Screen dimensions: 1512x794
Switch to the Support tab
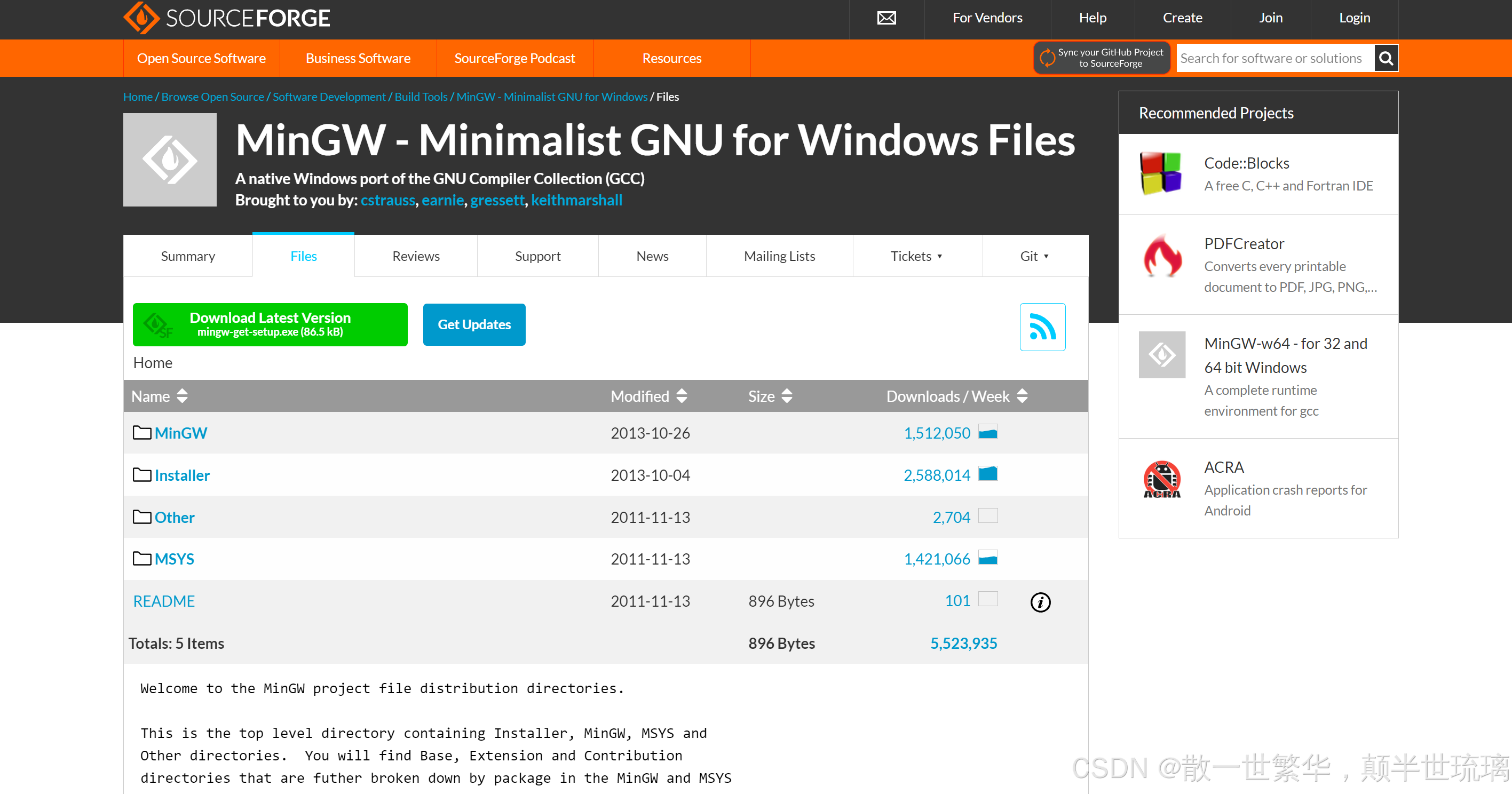coord(537,256)
